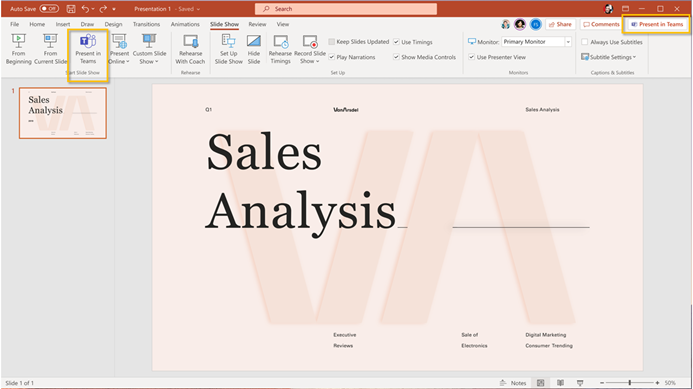Start Rehearse Timings
The height and width of the screenshot is (389, 693).
point(280,49)
